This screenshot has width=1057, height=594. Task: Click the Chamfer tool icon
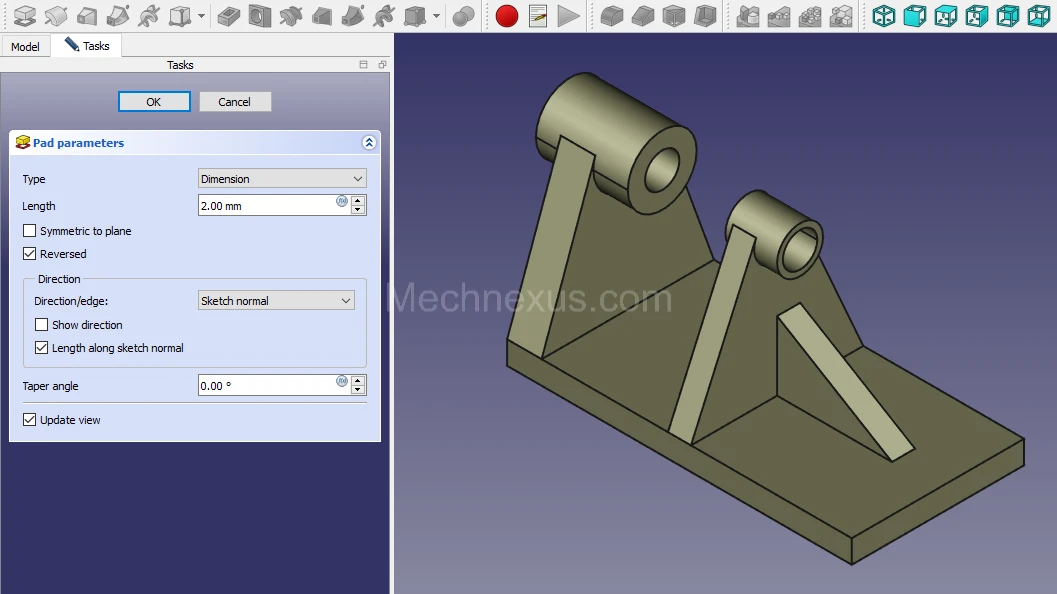(x=643, y=16)
